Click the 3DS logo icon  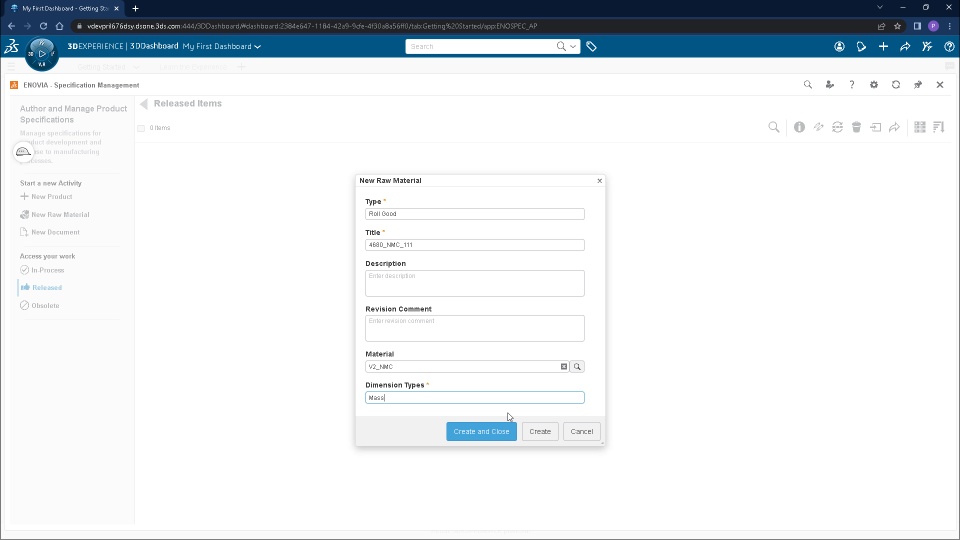pos(11,47)
